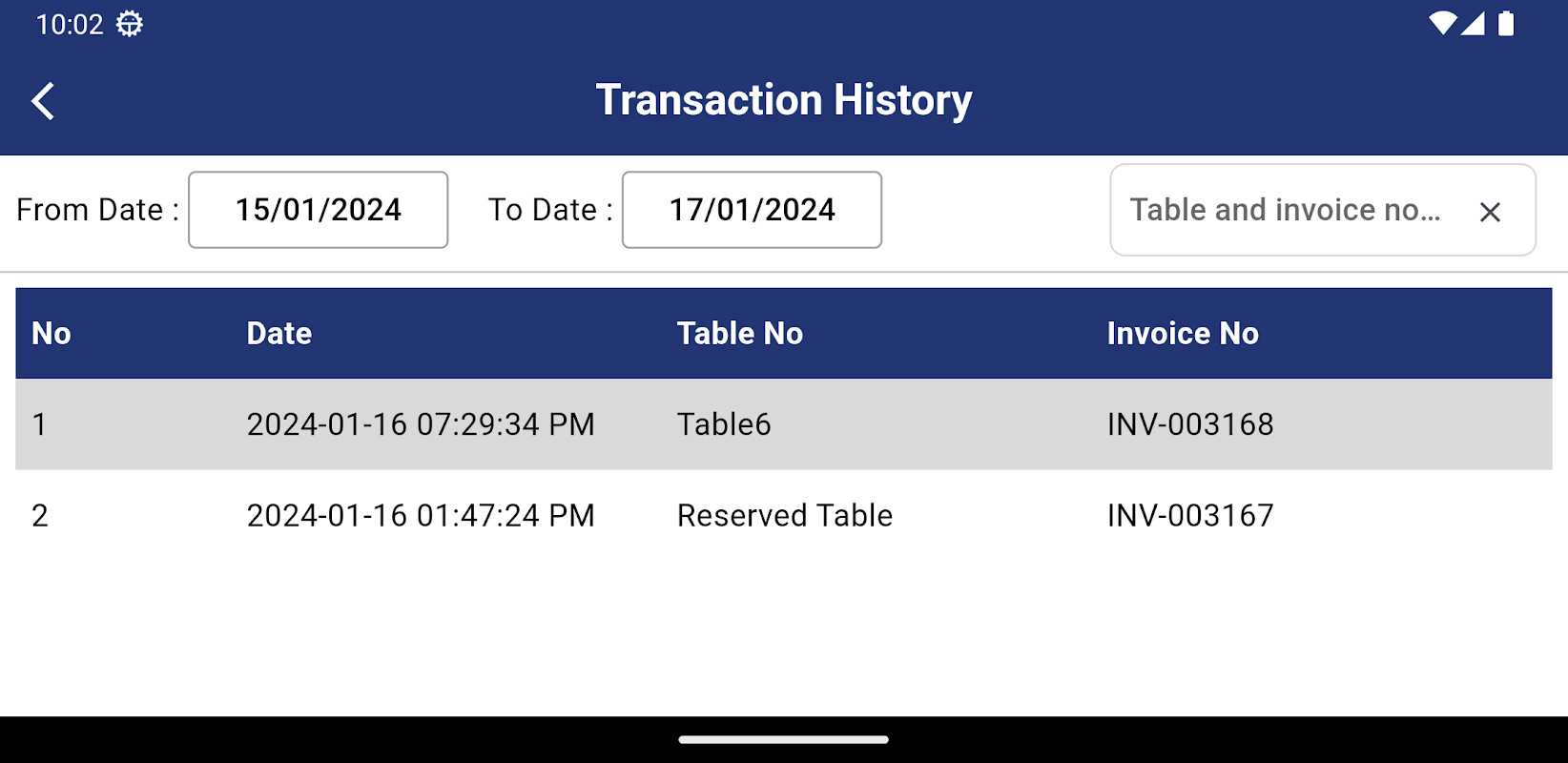Select the Invoice No column header
The height and width of the screenshot is (763, 1568).
tap(1183, 334)
